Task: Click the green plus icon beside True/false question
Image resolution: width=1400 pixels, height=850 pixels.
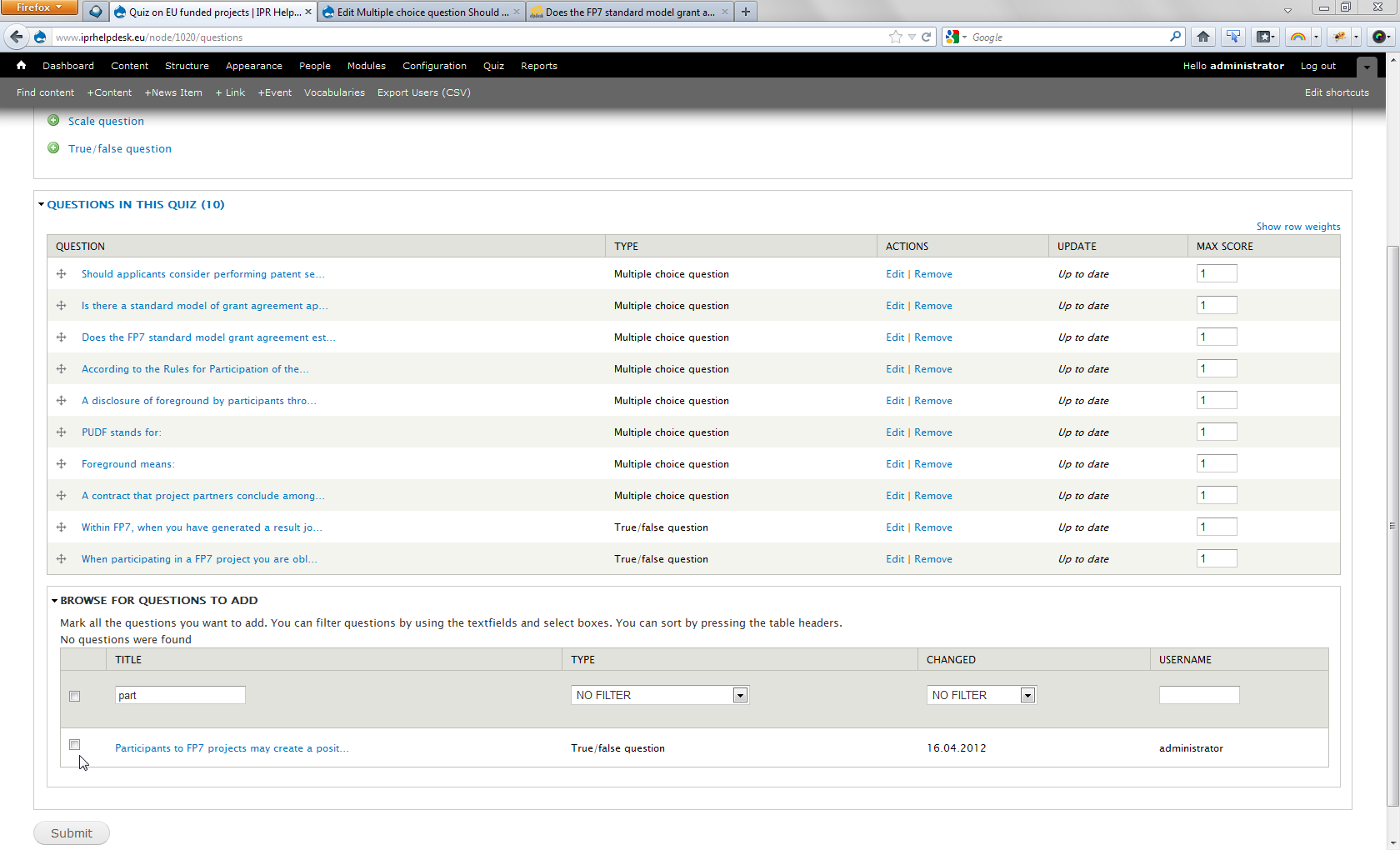Action: tap(53, 148)
